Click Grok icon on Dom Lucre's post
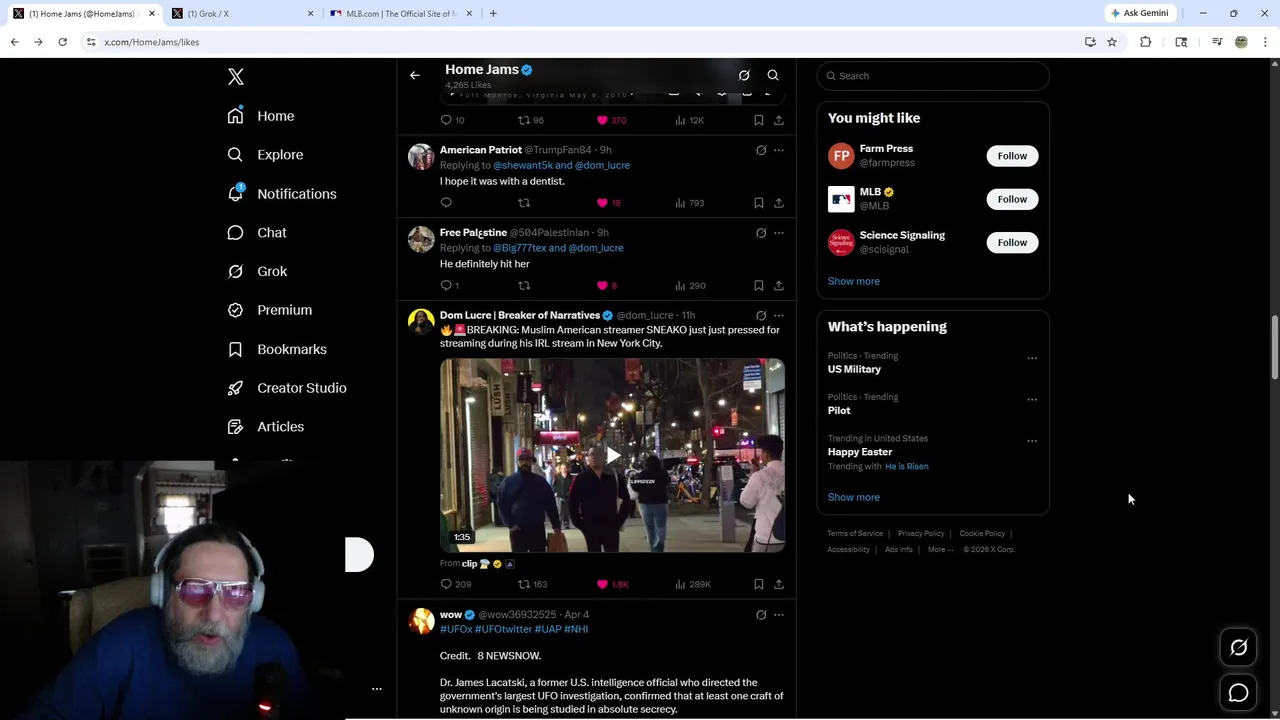Image resolution: width=1280 pixels, height=720 pixels. tap(761, 316)
